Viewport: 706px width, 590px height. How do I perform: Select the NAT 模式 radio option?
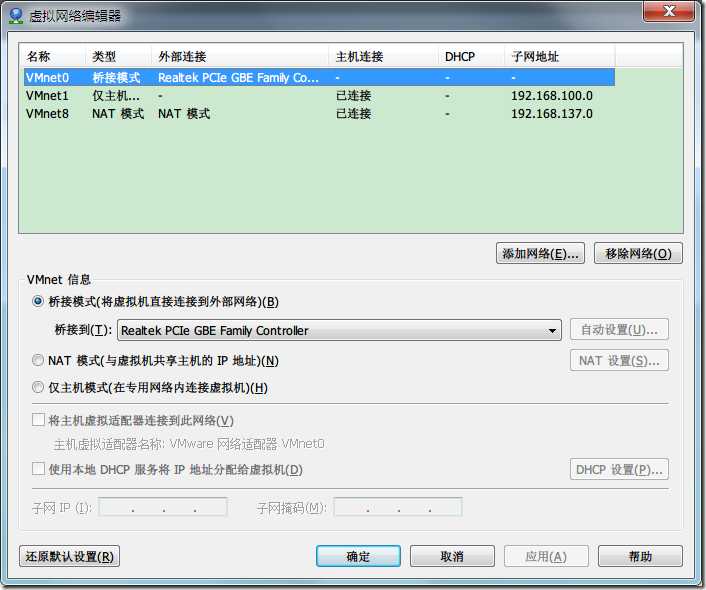(x=38, y=360)
